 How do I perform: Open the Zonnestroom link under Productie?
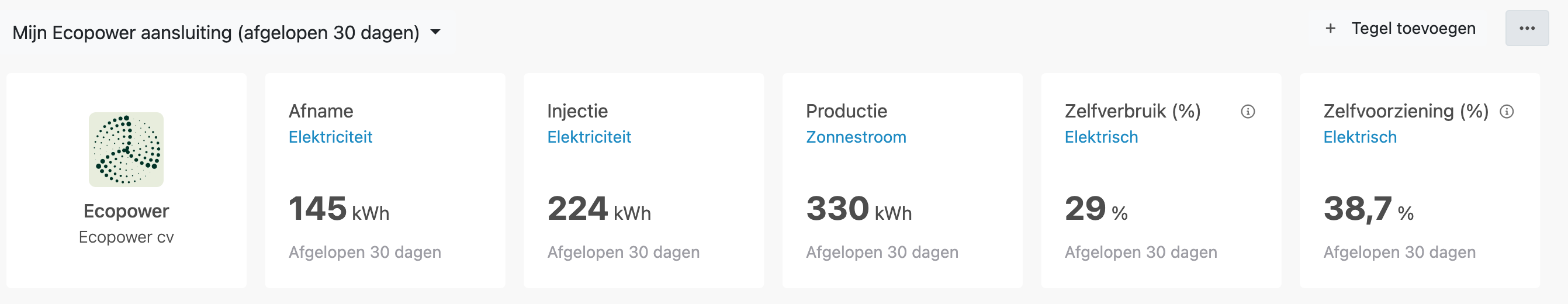tap(856, 137)
